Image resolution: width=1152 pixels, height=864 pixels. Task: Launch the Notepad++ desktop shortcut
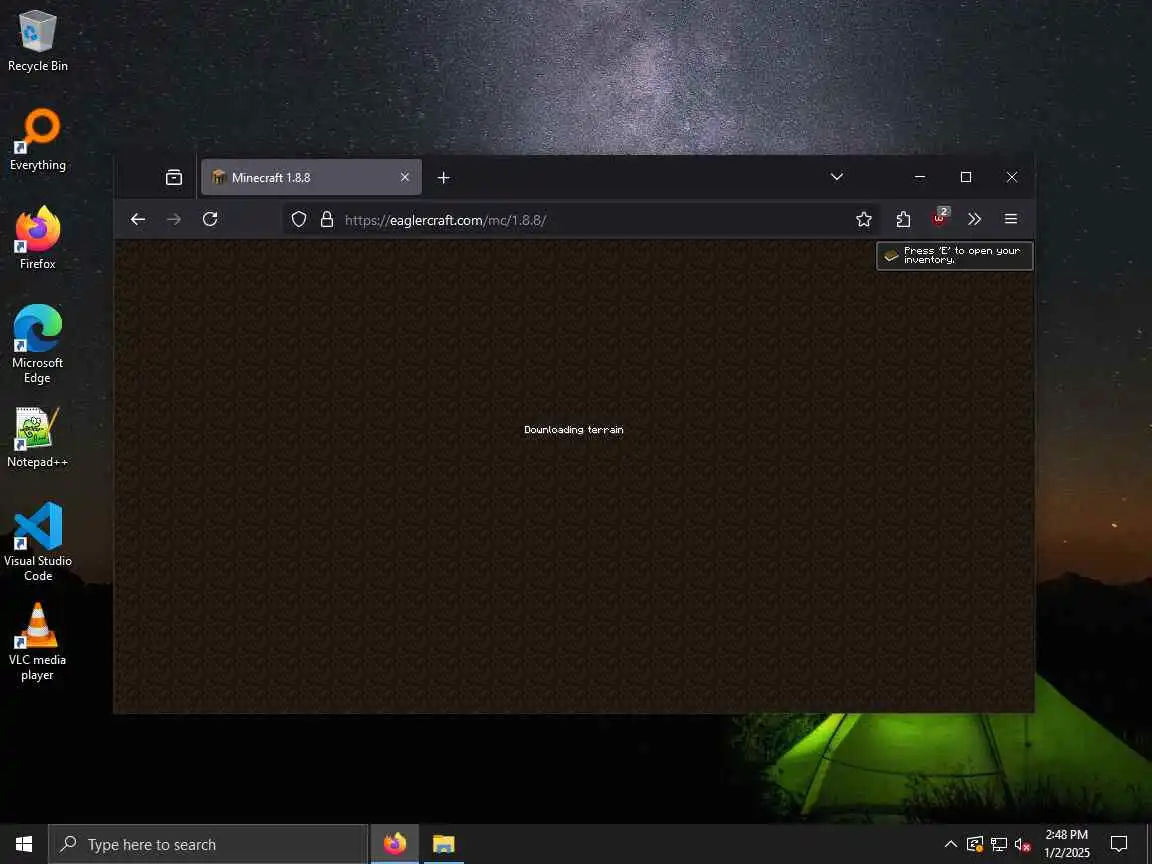tap(37, 437)
